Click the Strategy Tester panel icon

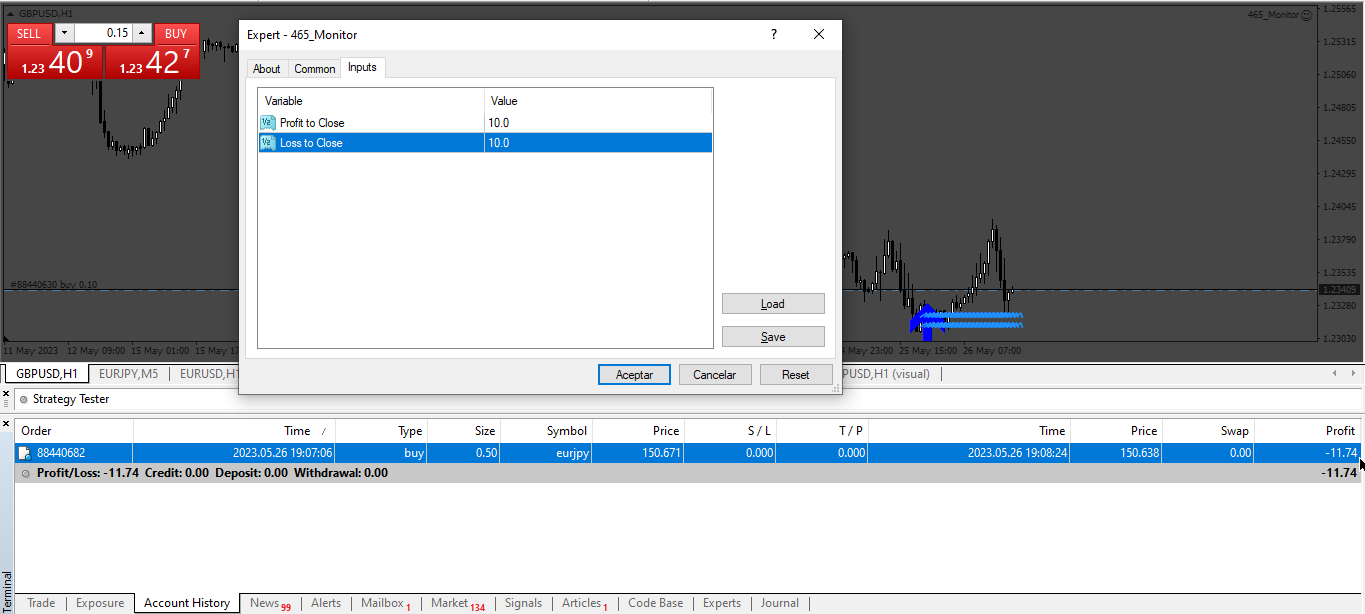pyautogui.click(x=23, y=399)
